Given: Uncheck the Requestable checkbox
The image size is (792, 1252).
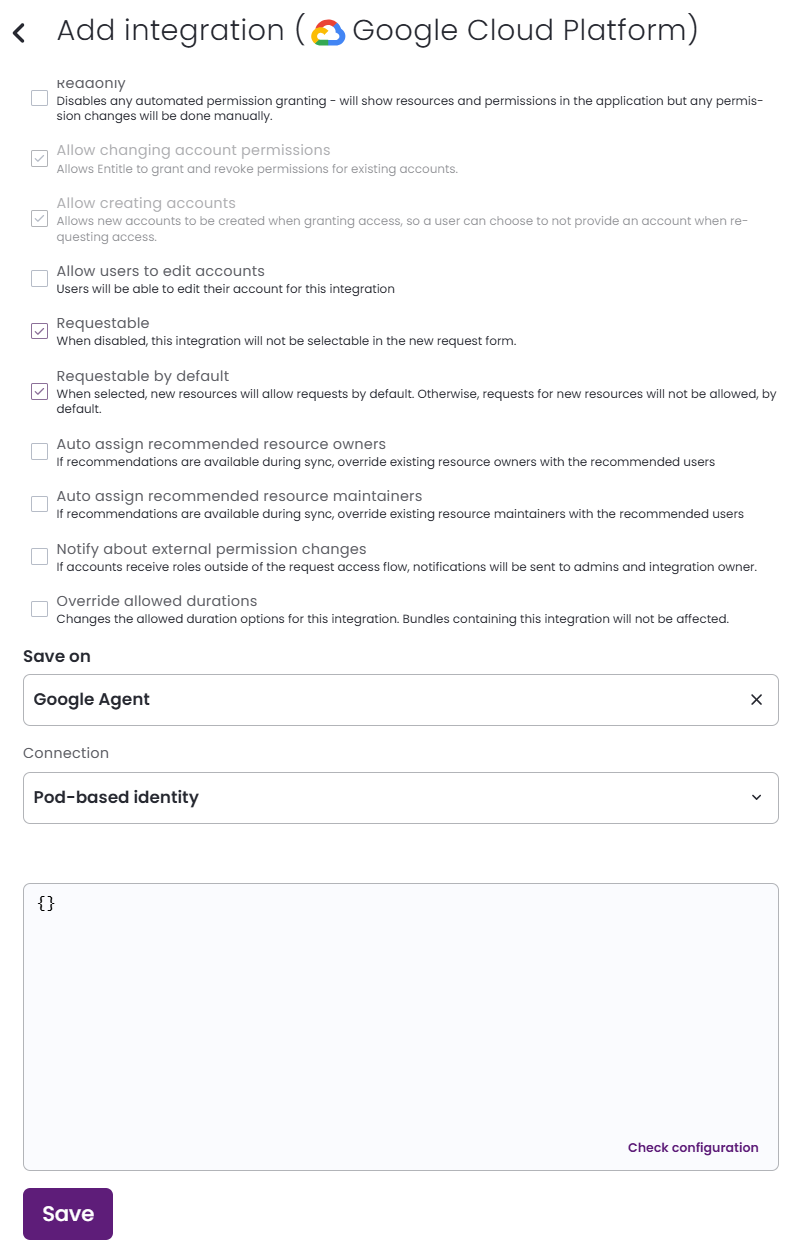Looking at the screenshot, I should (39, 331).
